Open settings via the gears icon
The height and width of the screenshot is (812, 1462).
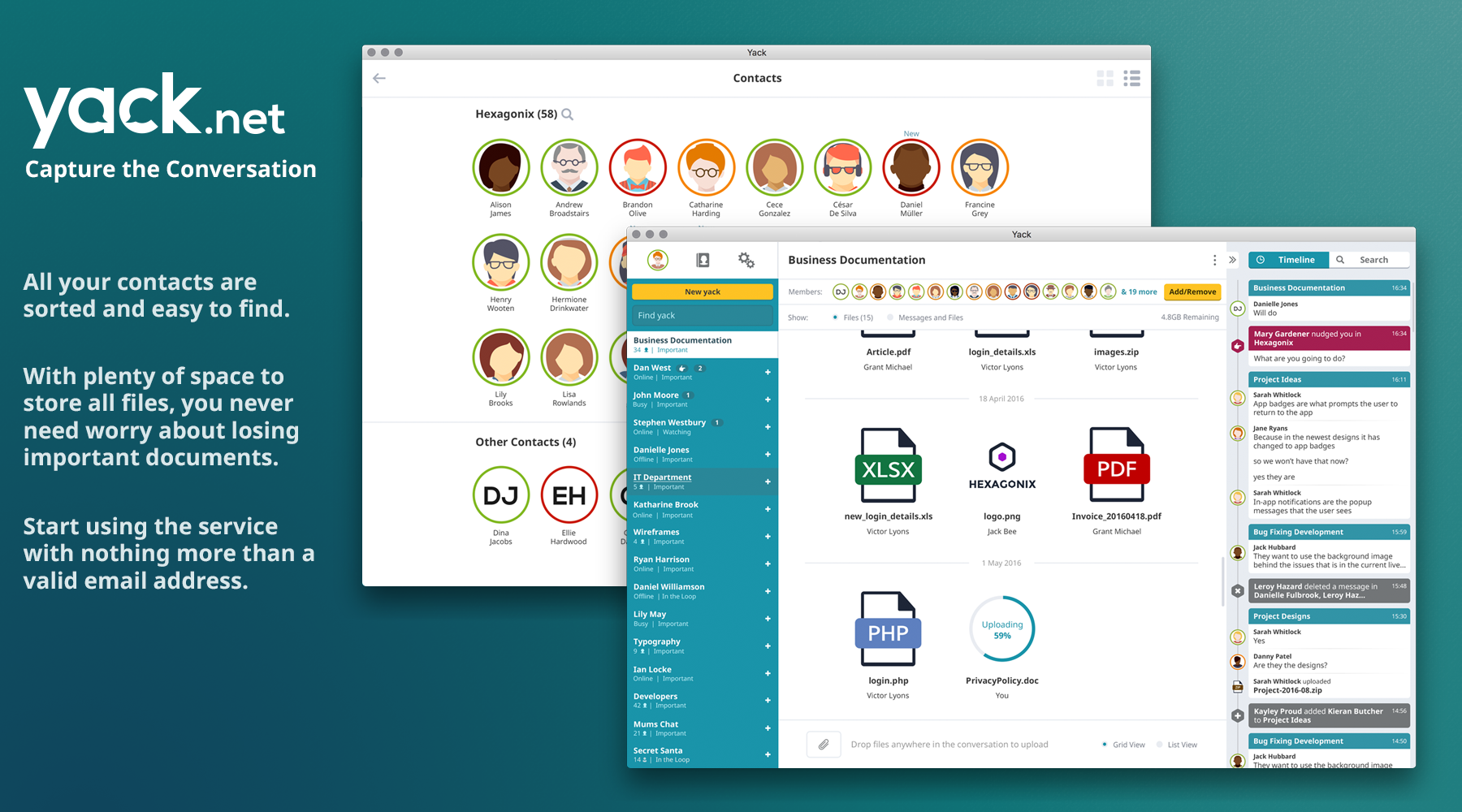click(x=746, y=260)
